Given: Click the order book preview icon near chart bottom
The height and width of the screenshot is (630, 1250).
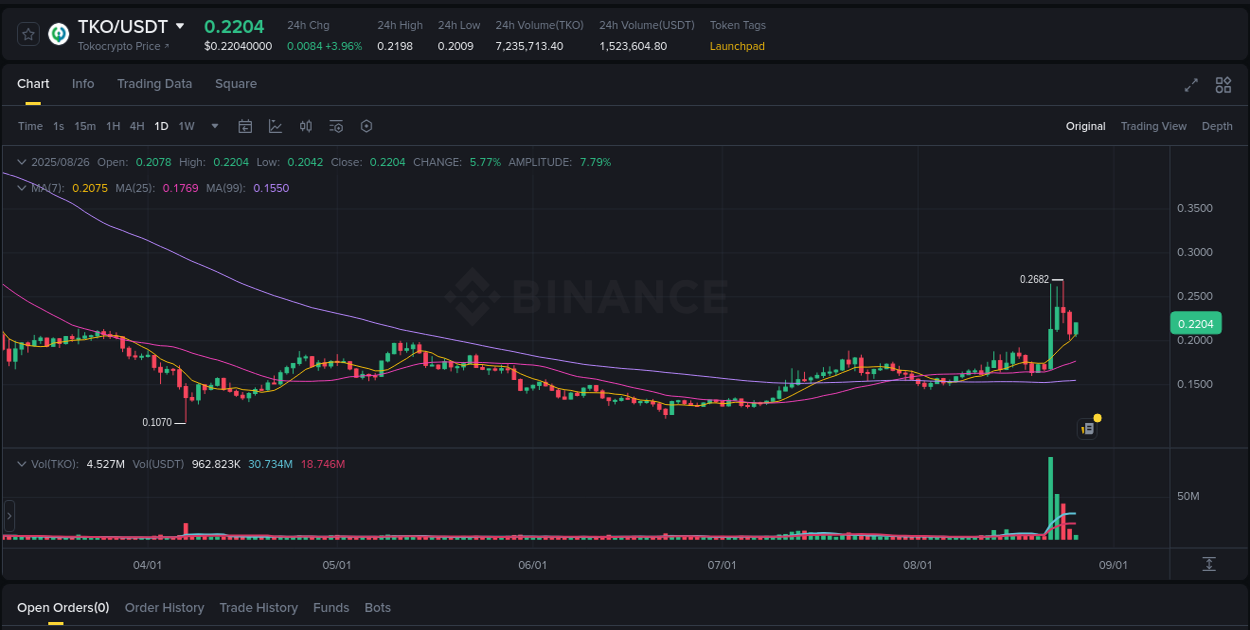Looking at the screenshot, I should click(1088, 427).
